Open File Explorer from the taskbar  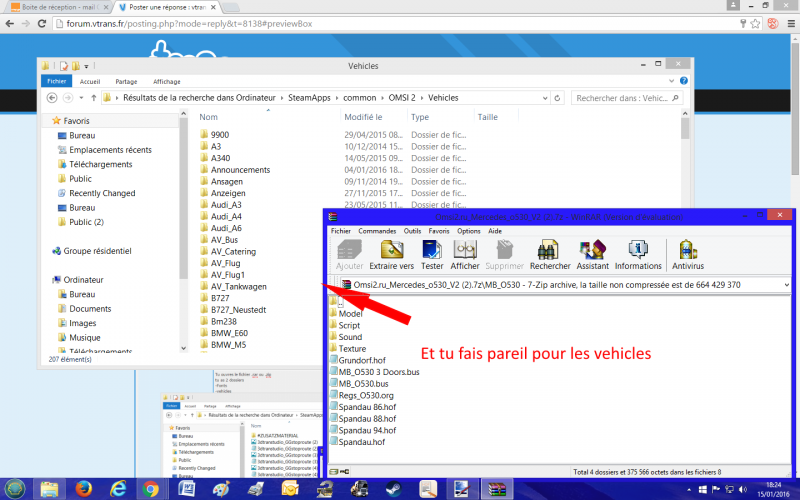pyautogui.click(x=49, y=489)
